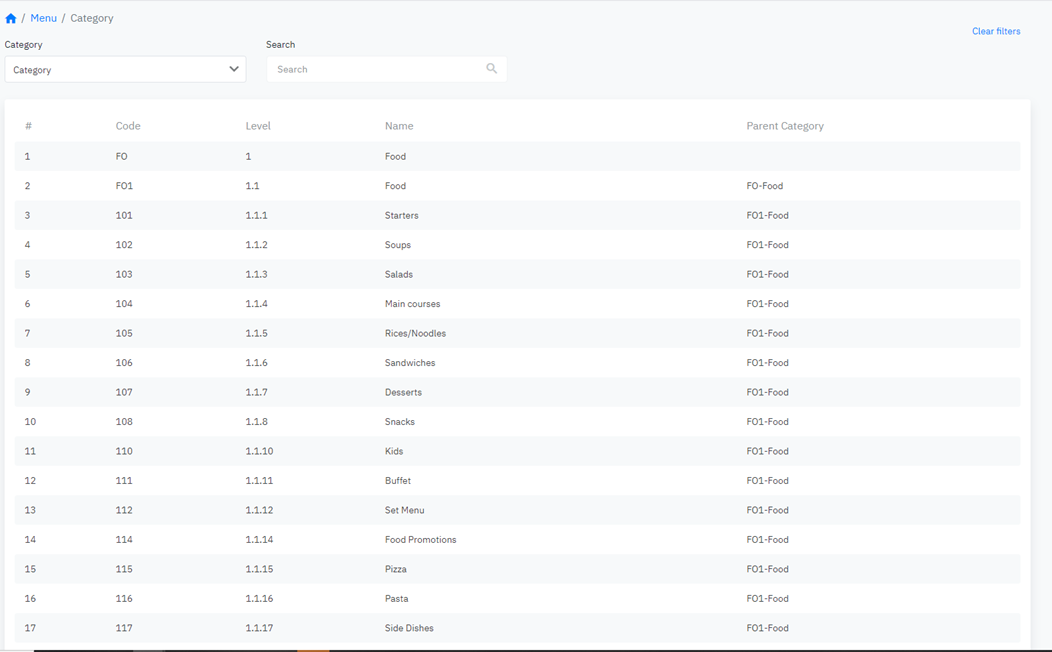Select the Soups category name
Viewport: 1052px width, 652px height.
coord(397,245)
